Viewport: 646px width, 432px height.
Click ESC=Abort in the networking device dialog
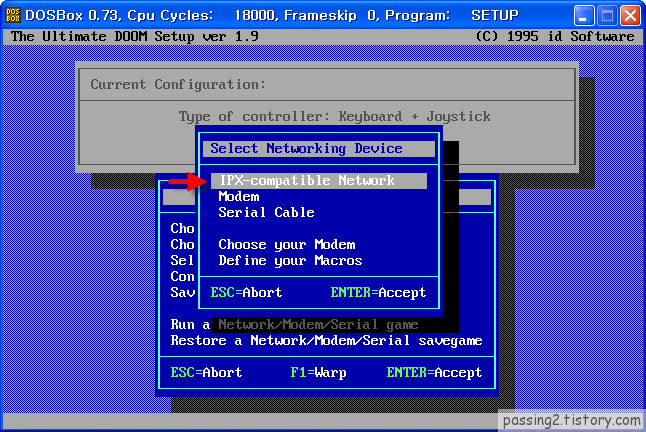(x=246, y=292)
